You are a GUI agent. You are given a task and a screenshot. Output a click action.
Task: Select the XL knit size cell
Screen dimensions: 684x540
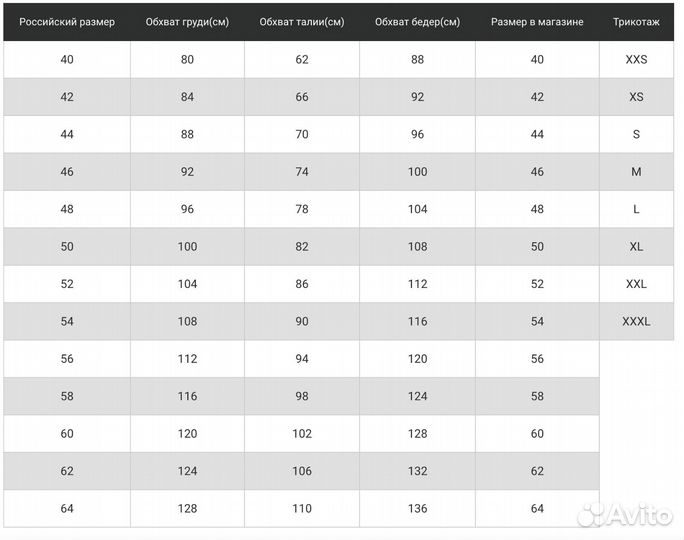click(636, 247)
